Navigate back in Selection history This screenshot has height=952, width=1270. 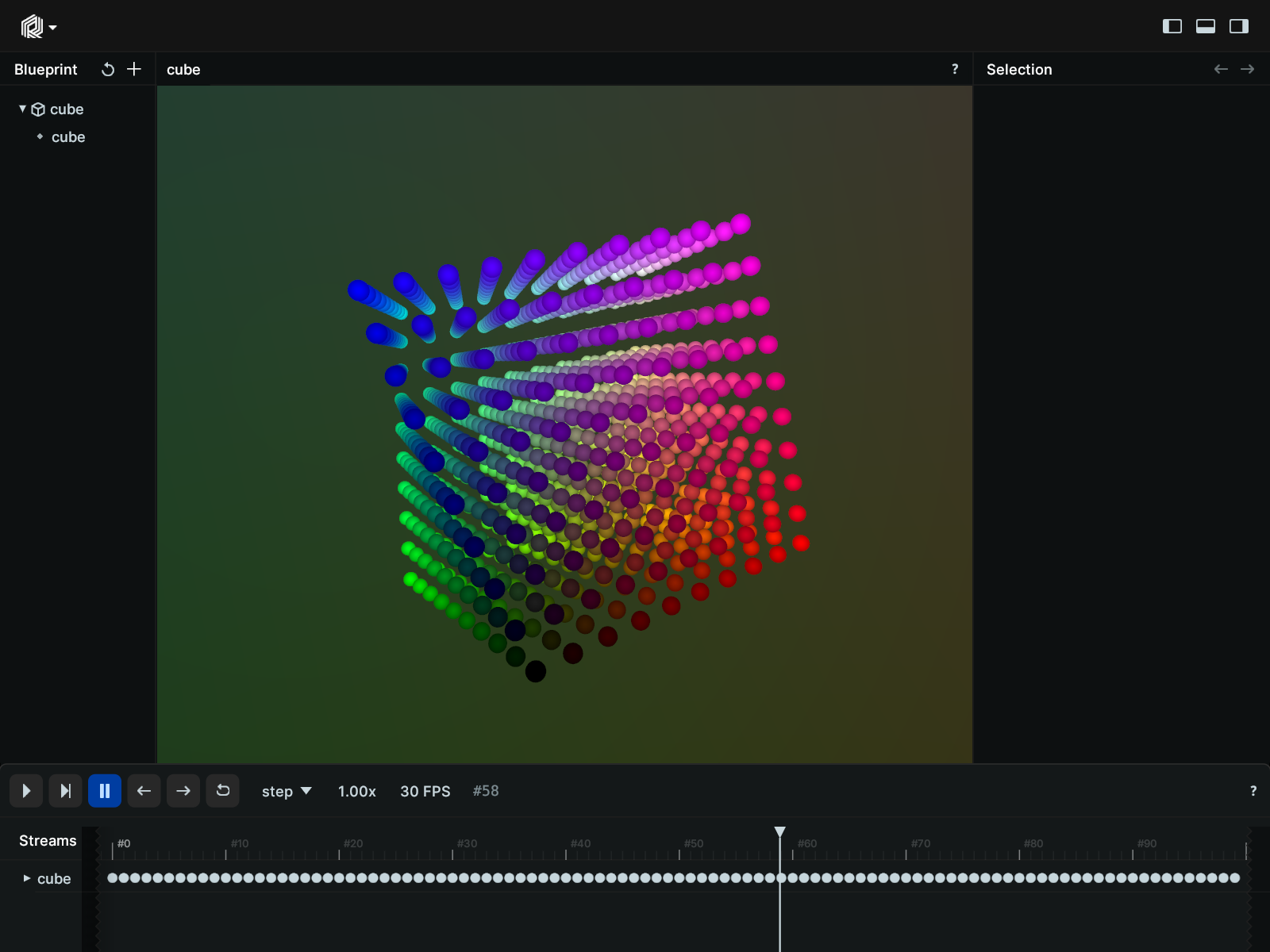1220,69
